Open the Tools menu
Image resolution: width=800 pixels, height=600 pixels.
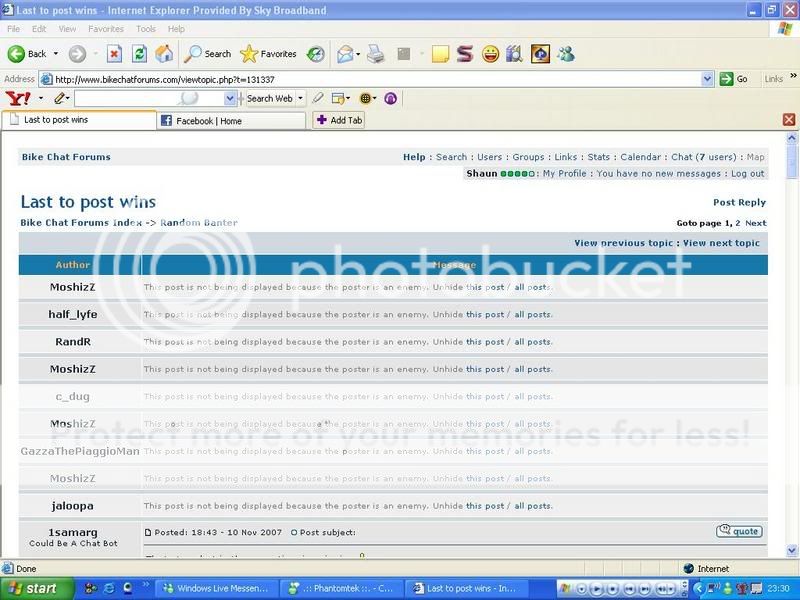146,29
